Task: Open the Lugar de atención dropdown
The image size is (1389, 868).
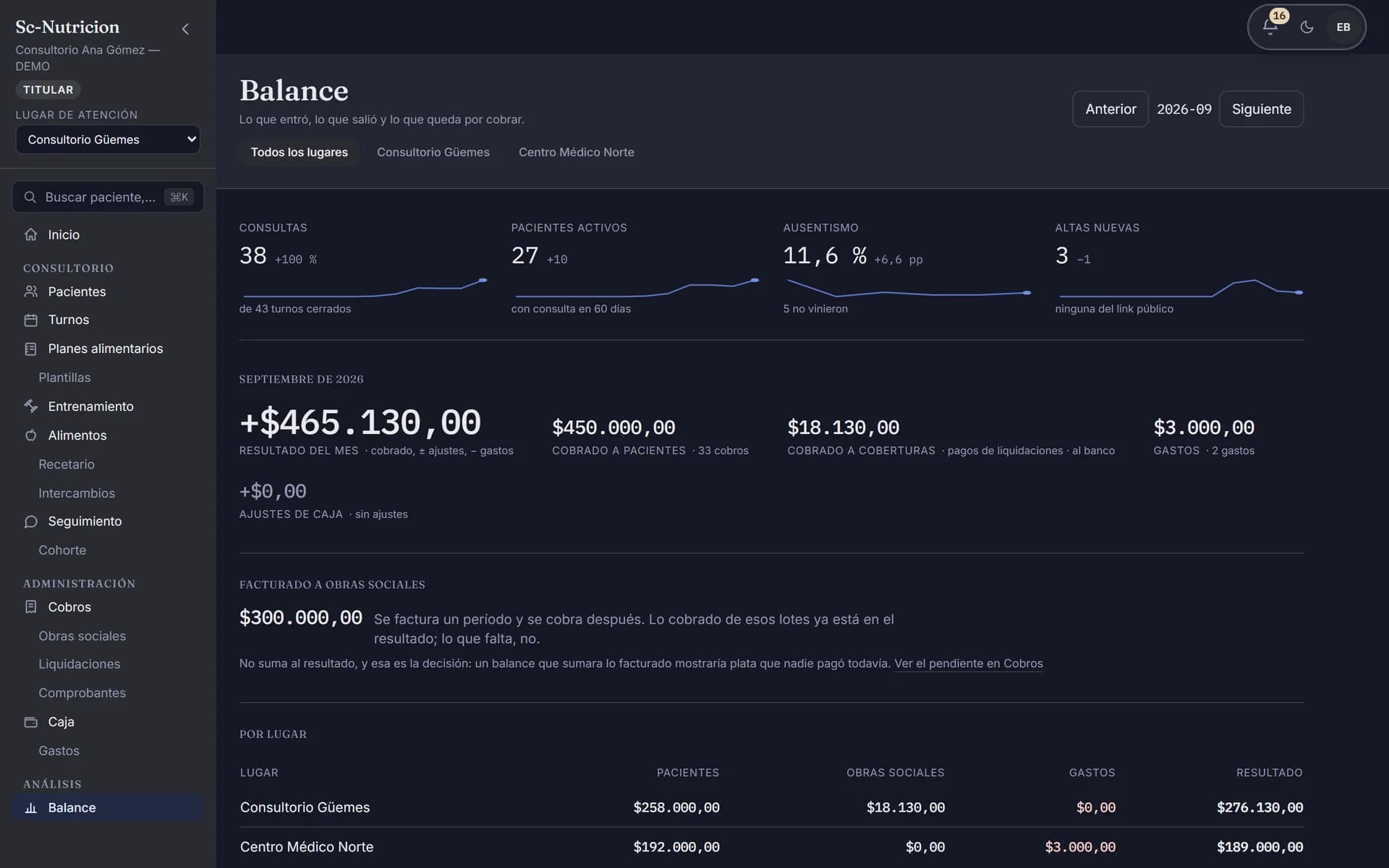Action: (108, 140)
